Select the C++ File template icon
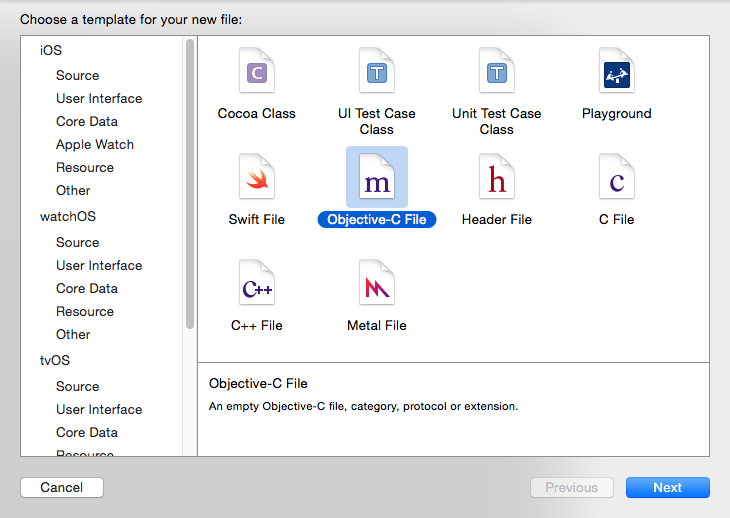Screen dimensions: 730x518 pos(257,283)
